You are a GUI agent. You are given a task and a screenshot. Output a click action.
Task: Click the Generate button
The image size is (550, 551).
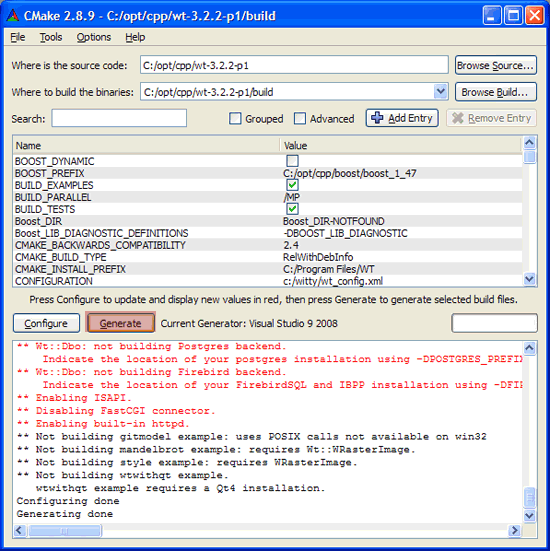pos(120,323)
